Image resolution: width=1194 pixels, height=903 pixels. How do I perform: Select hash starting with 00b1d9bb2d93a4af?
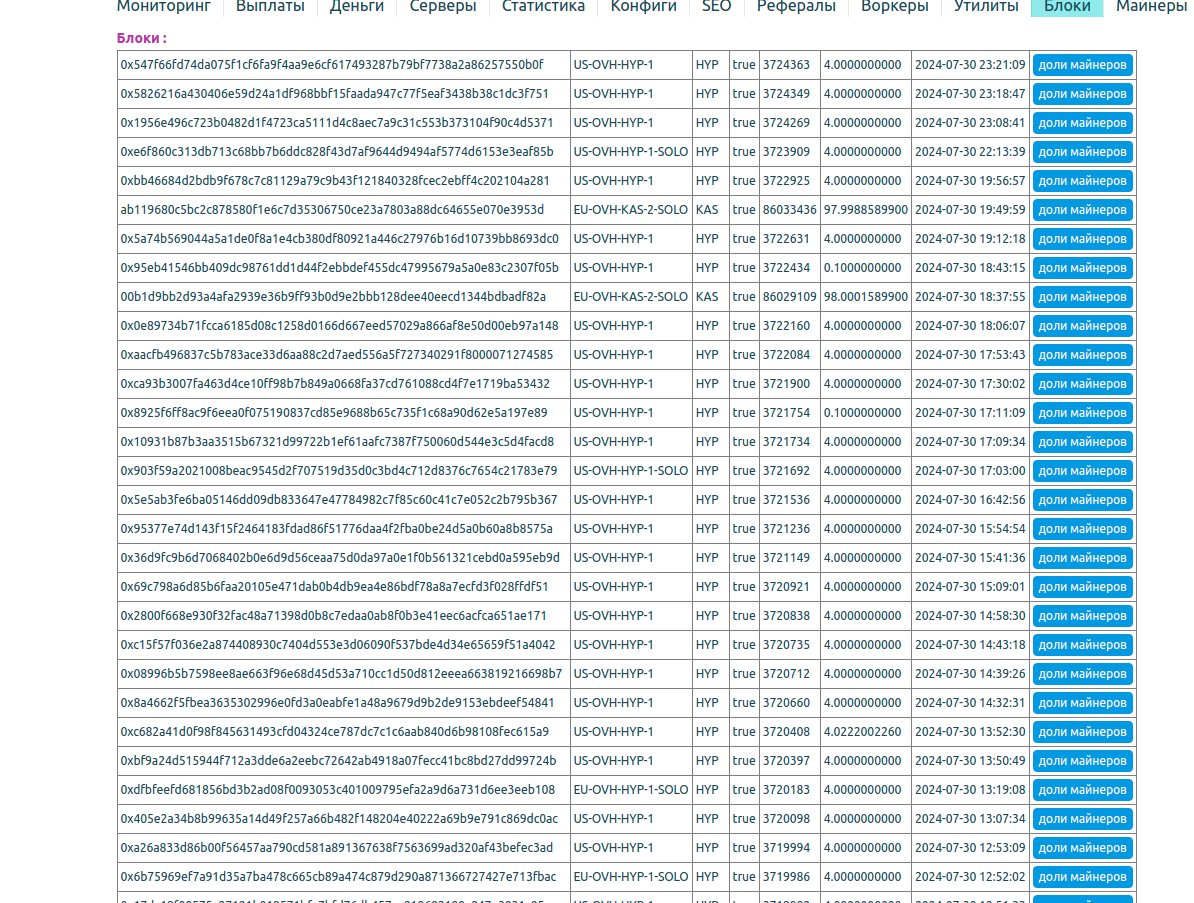(333, 297)
